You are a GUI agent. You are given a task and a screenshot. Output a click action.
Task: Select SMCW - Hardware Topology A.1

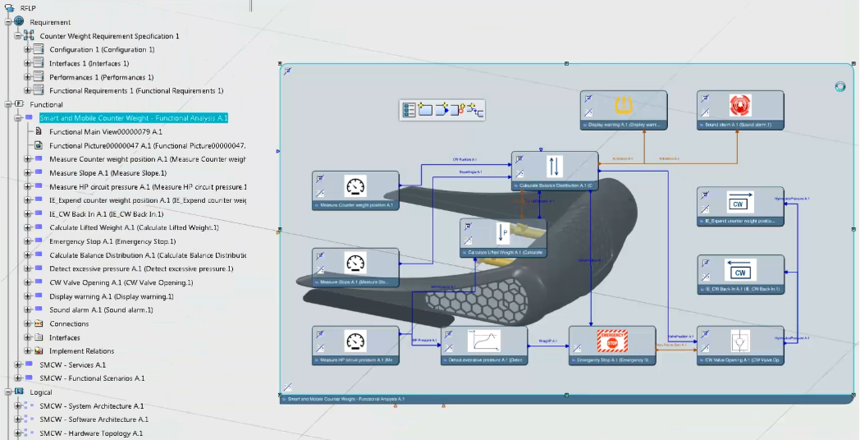click(x=91, y=433)
